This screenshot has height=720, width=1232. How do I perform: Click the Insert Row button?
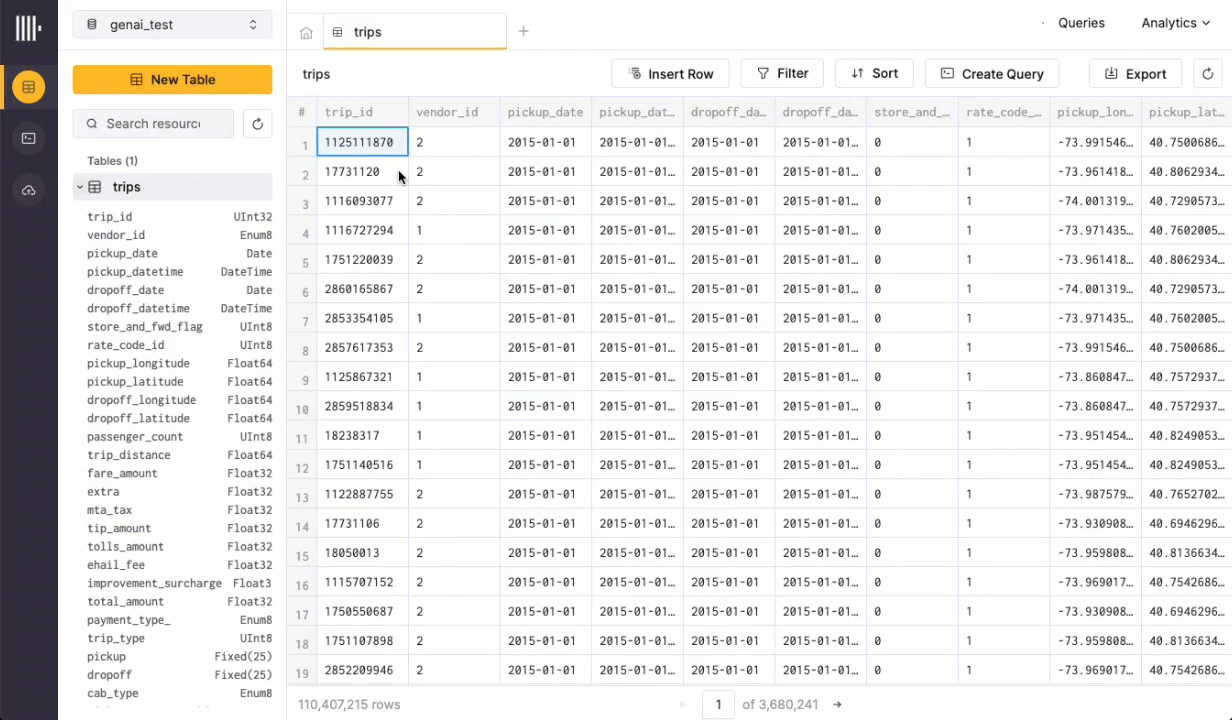pyautogui.click(x=670, y=74)
